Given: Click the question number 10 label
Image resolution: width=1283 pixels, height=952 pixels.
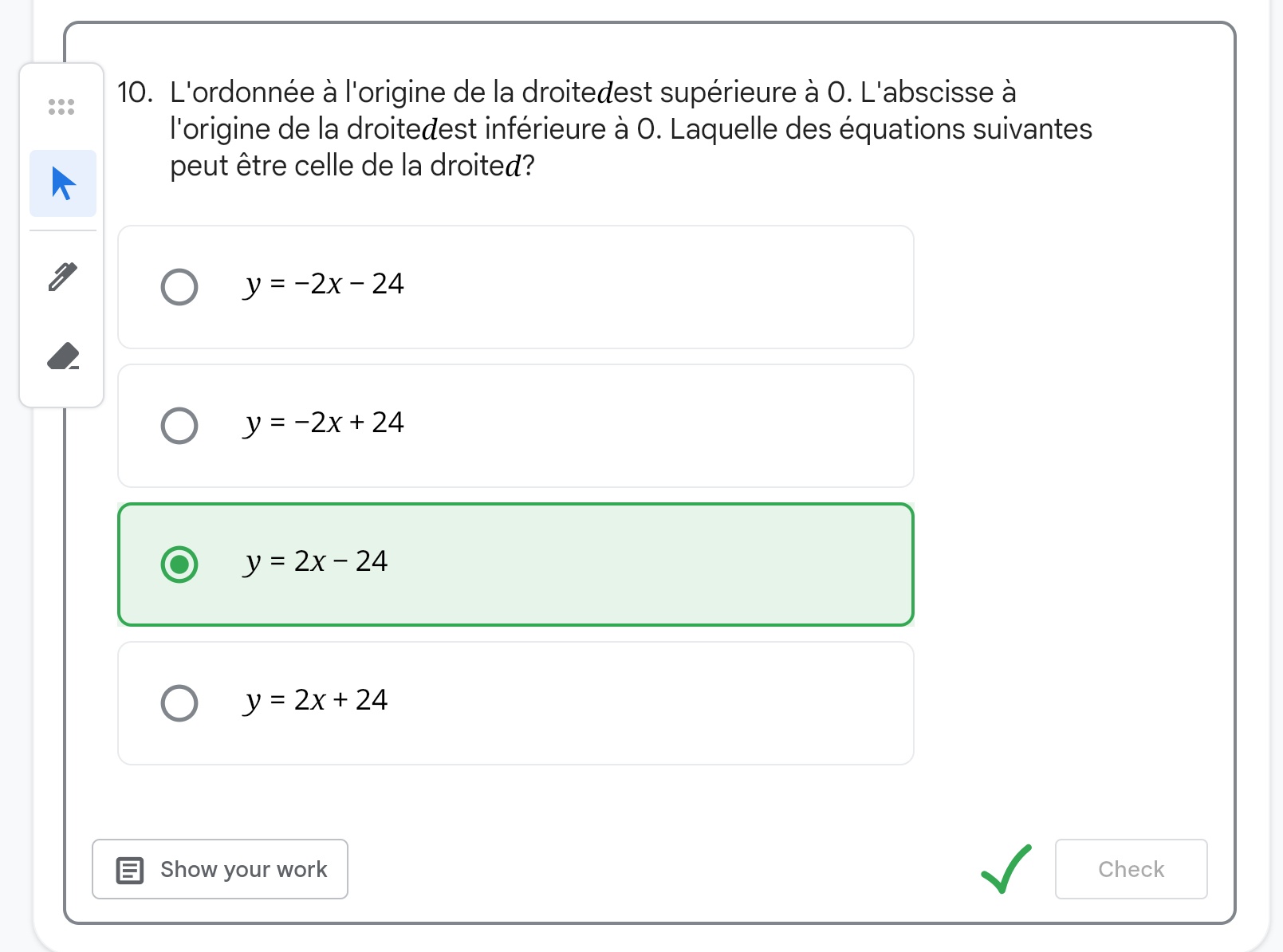Looking at the screenshot, I should 135,92.
